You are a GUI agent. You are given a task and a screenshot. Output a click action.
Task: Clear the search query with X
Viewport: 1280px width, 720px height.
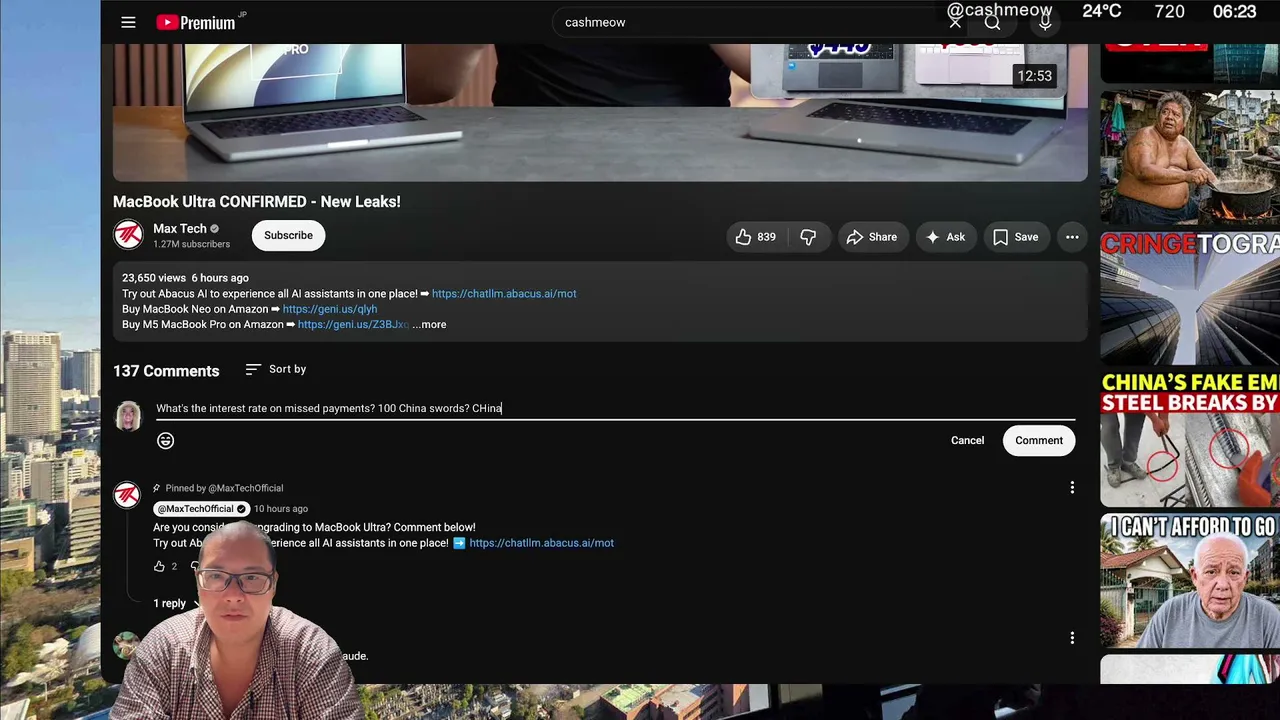click(955, 22)
